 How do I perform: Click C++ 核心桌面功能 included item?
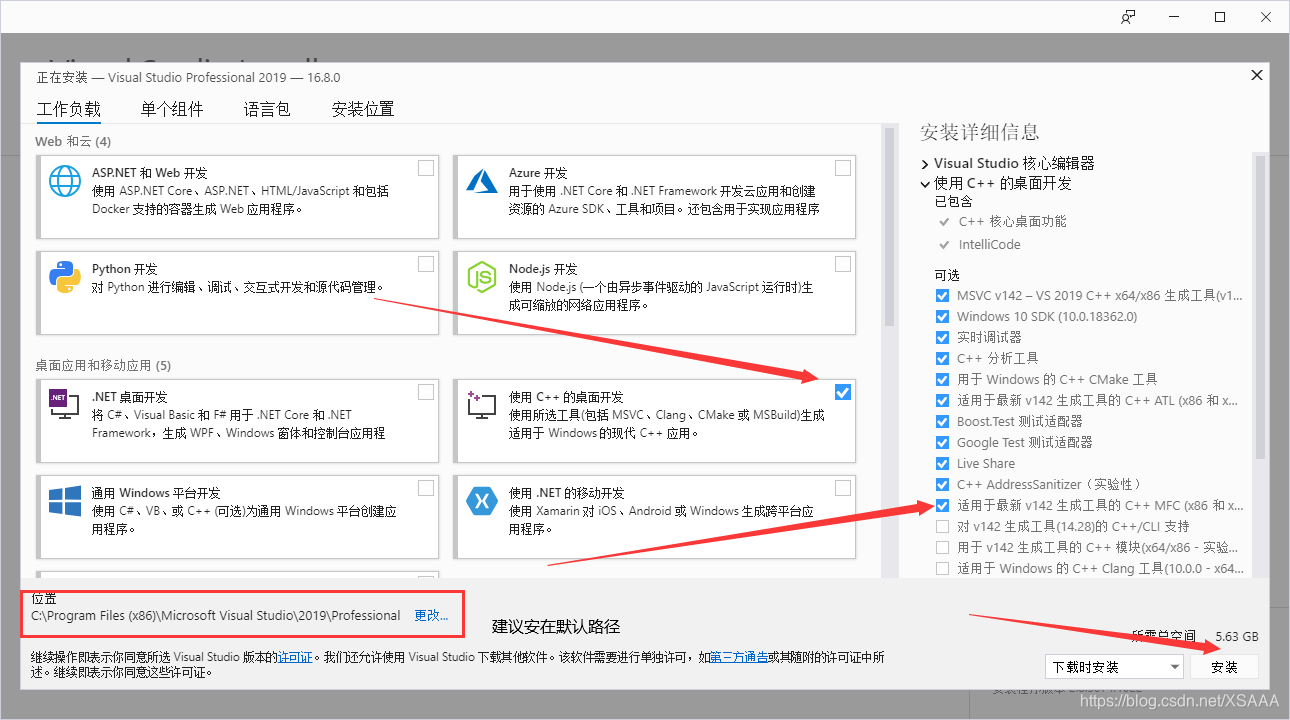coord(1012,222)
